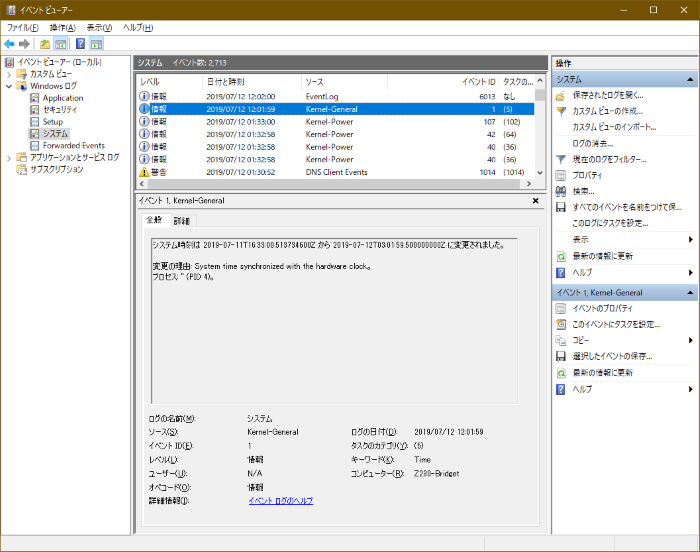The image size is (700, 552).
Task: Click scroll down arrow of event list
Action: (540, 172)
